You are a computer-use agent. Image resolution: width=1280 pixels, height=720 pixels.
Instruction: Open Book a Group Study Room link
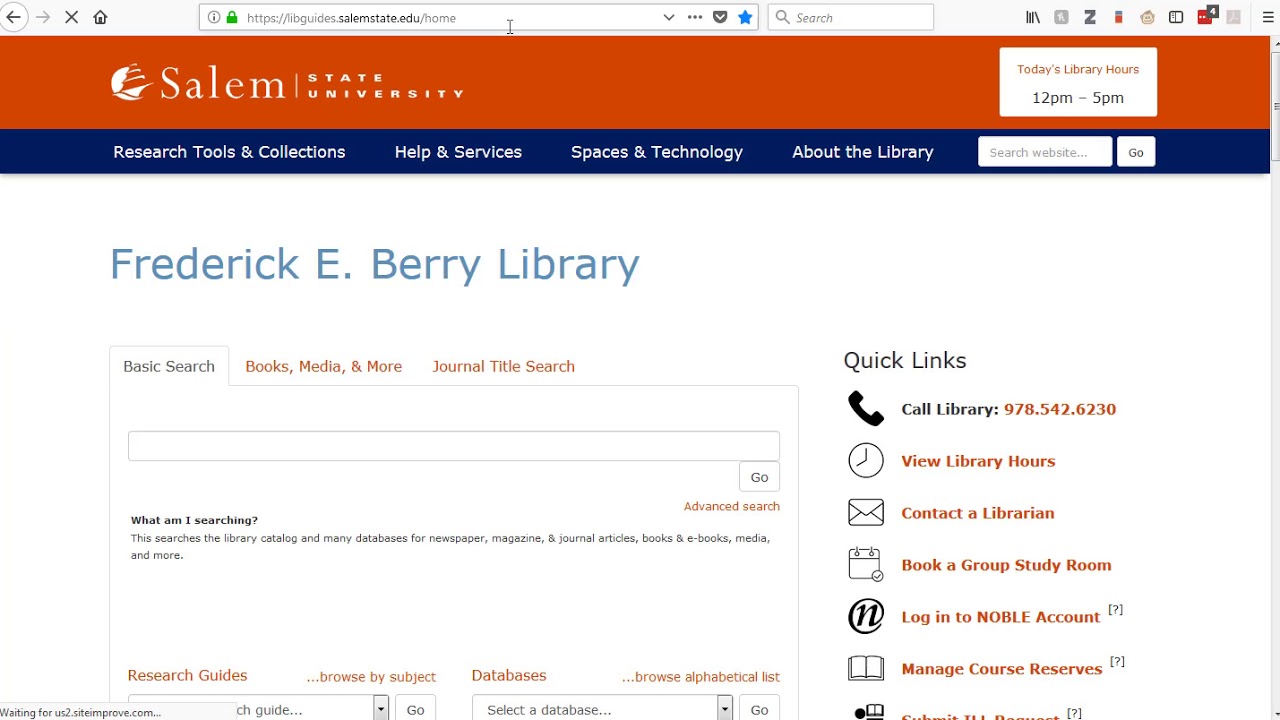(x=1006, y=565)
